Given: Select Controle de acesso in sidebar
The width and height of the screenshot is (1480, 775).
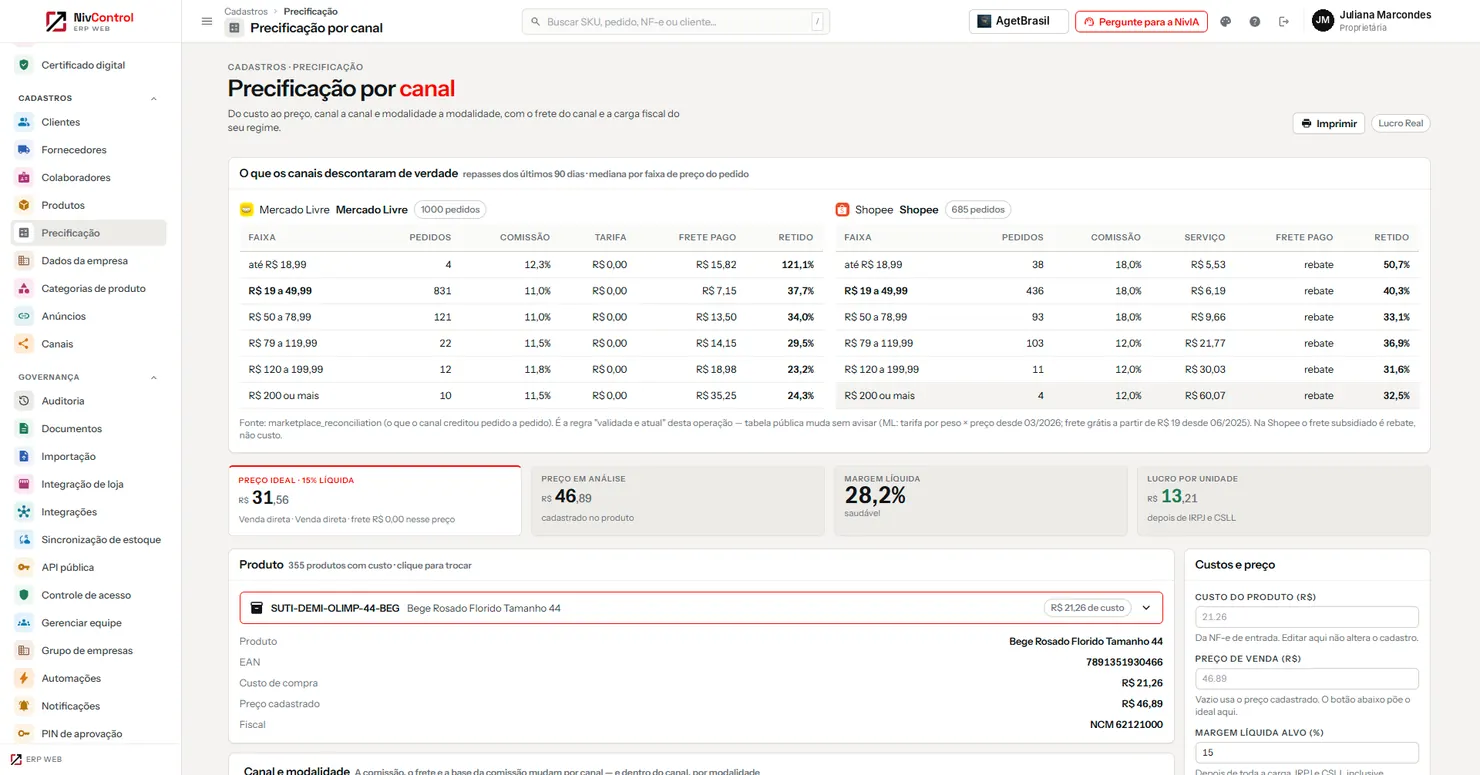Looking at the screenshot, I should (90, 595).
